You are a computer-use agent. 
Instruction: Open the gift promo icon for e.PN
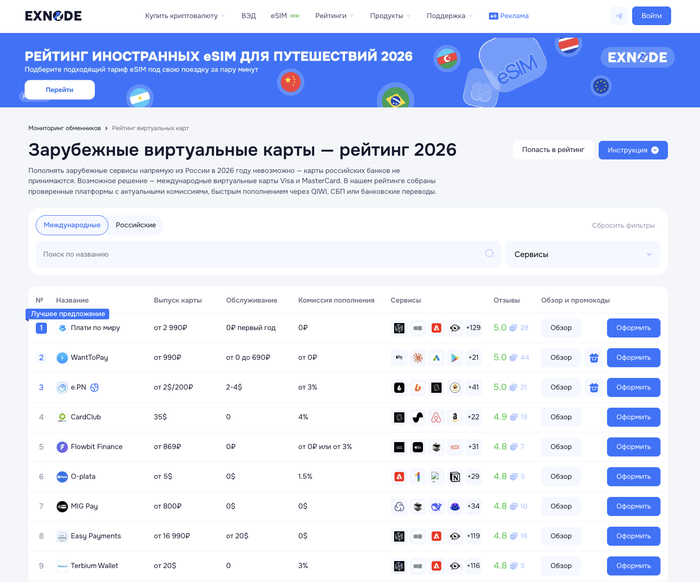pos(594,387)
